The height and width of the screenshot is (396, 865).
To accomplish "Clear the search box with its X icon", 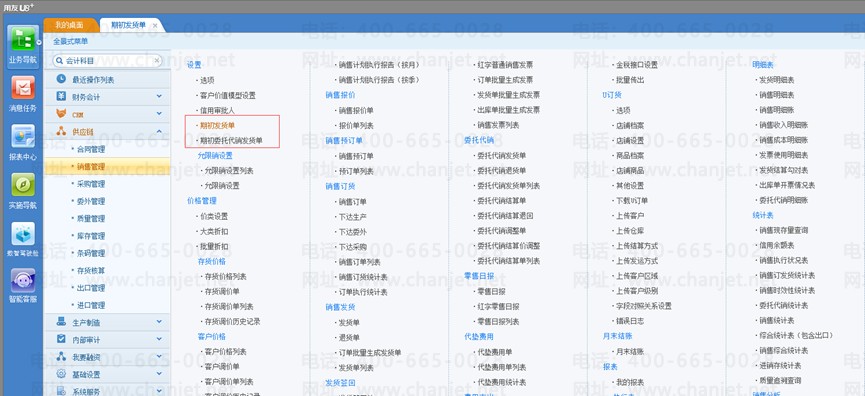I will 157,60.
